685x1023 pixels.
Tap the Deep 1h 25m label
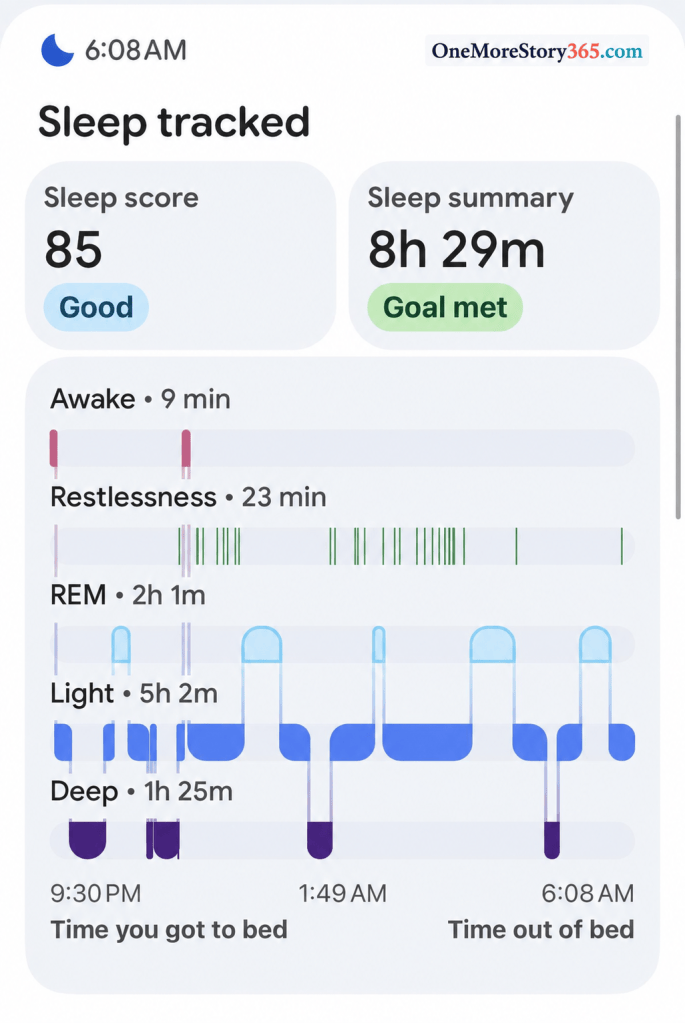click(142, 791)
